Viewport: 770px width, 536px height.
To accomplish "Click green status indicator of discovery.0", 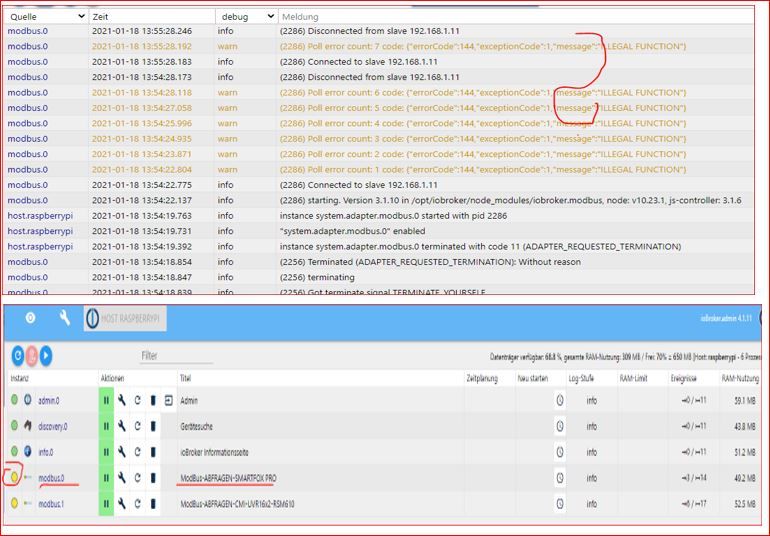I will (14, 425).
